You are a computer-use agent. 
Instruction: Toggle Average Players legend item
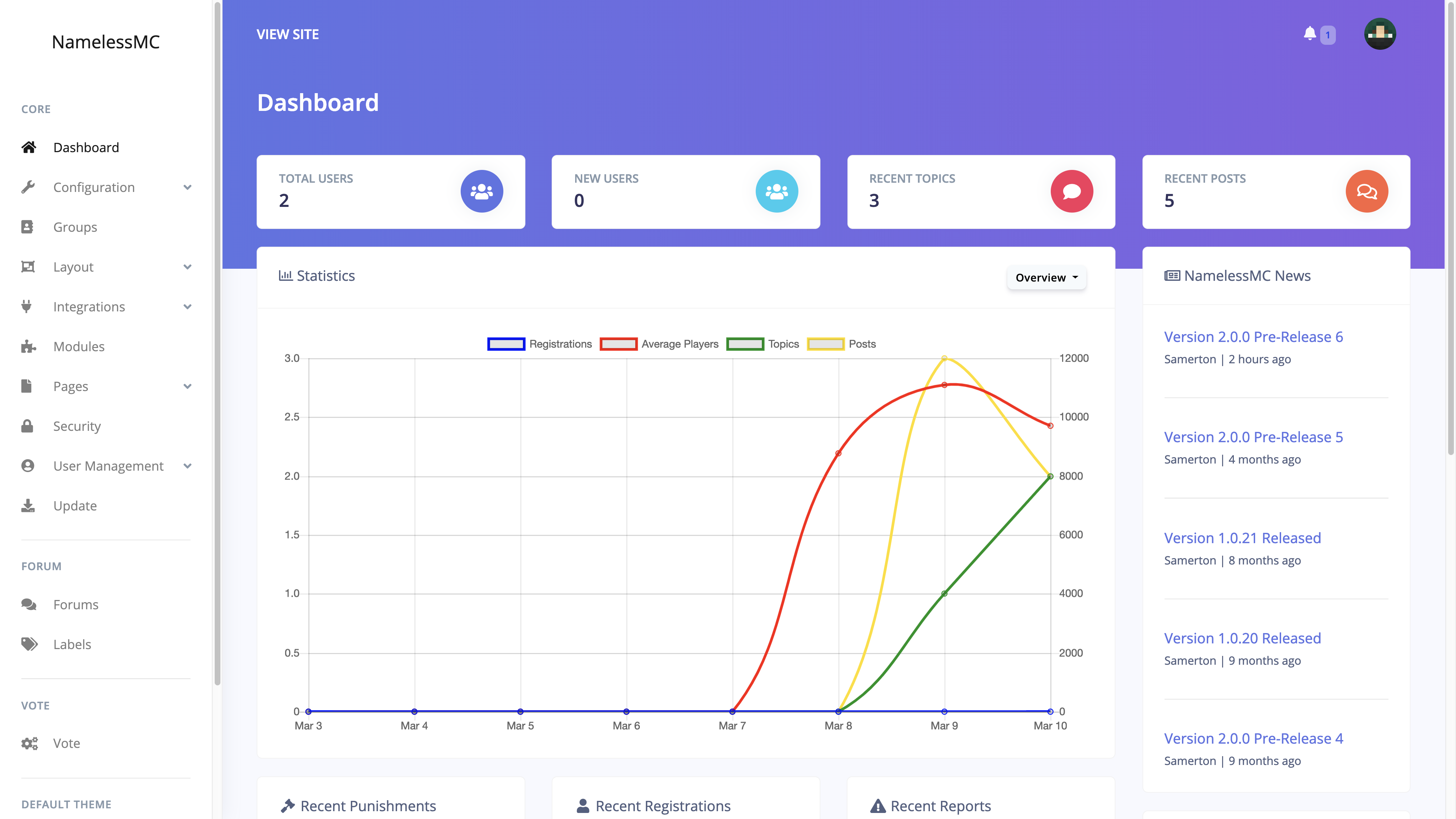(659, 344)
